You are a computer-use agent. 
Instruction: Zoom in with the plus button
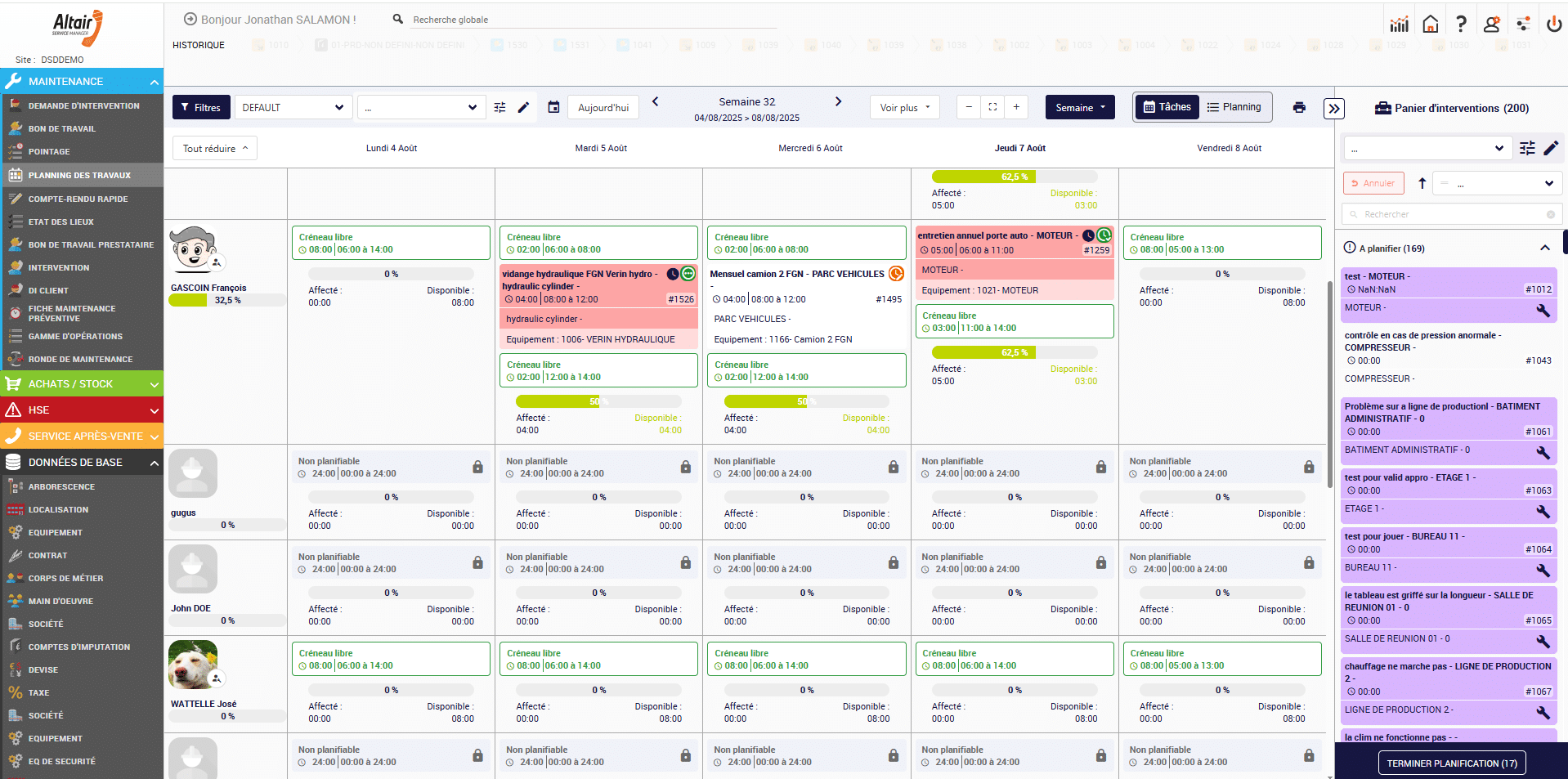pyautogui.click(x=1016, y=107)
